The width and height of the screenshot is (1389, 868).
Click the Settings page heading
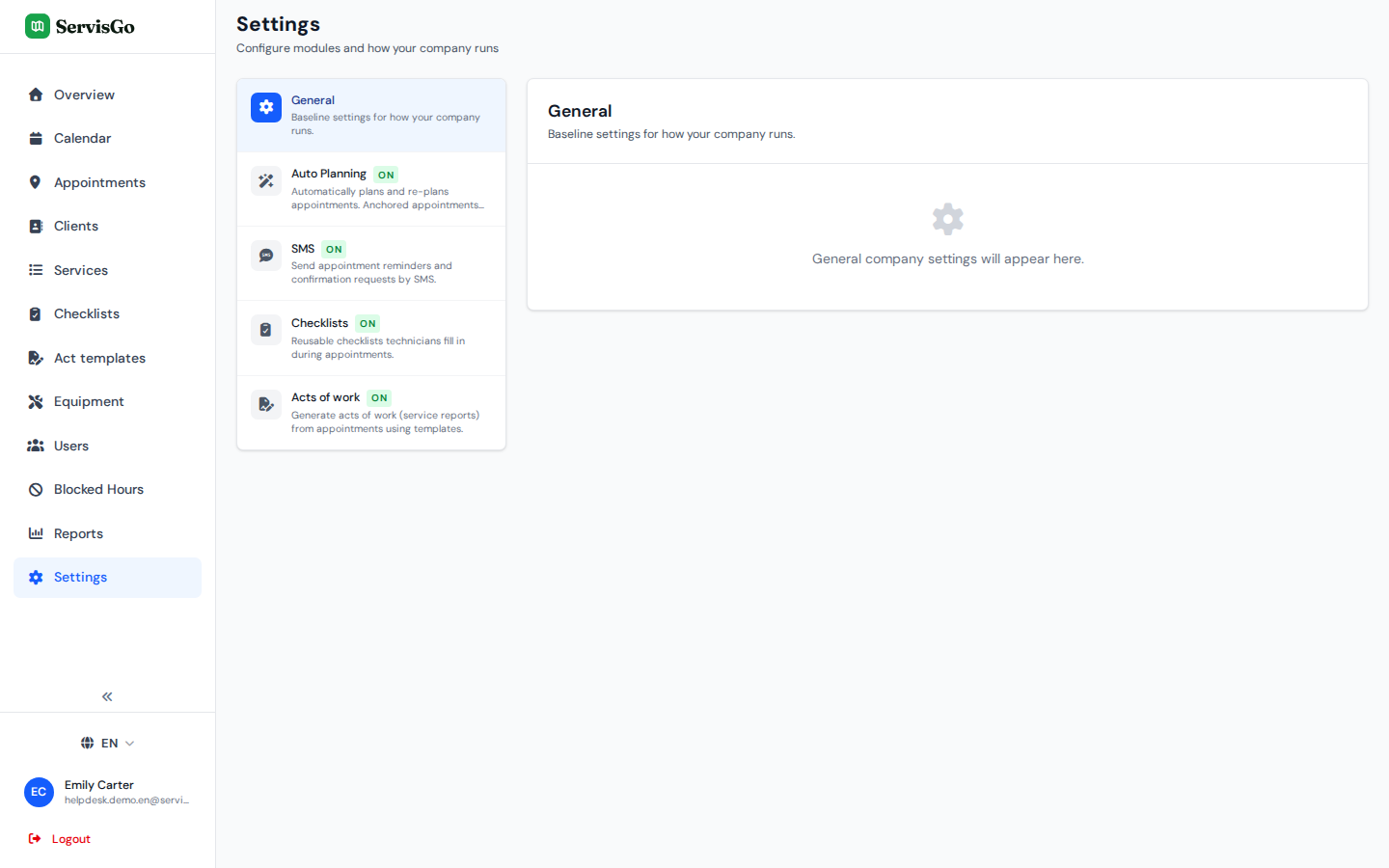coord(278,24)
